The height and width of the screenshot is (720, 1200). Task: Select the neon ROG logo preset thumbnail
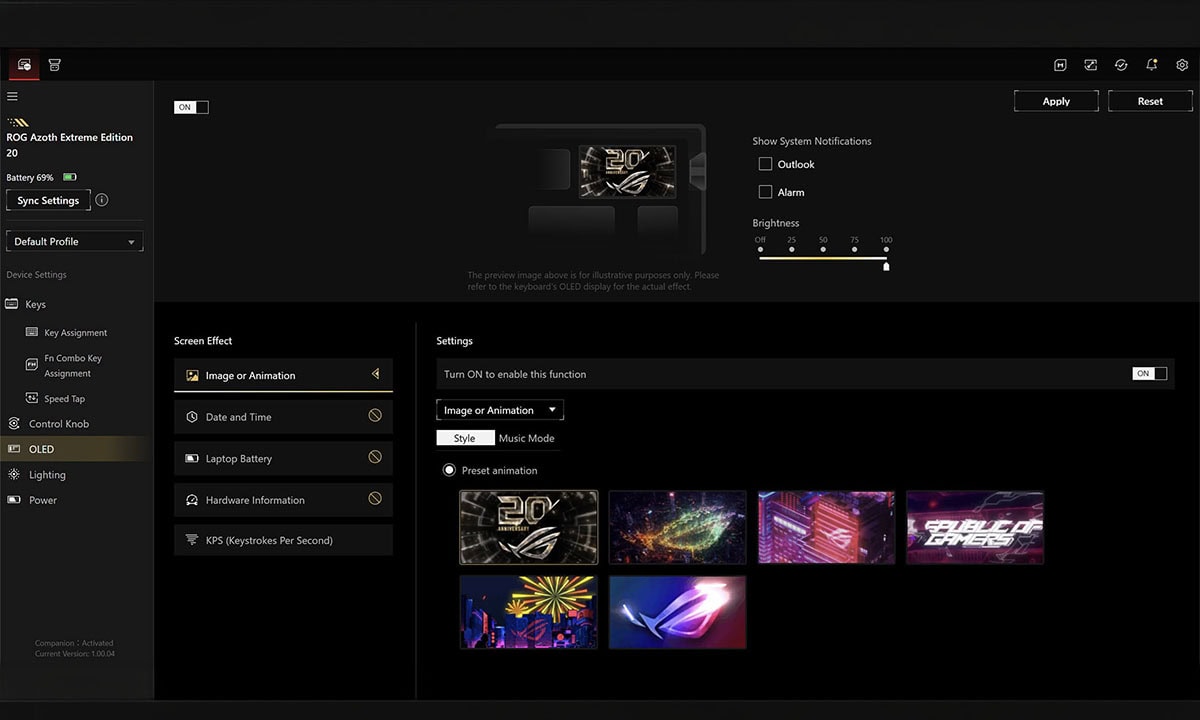pyautogui.click(x=678, y=612)
